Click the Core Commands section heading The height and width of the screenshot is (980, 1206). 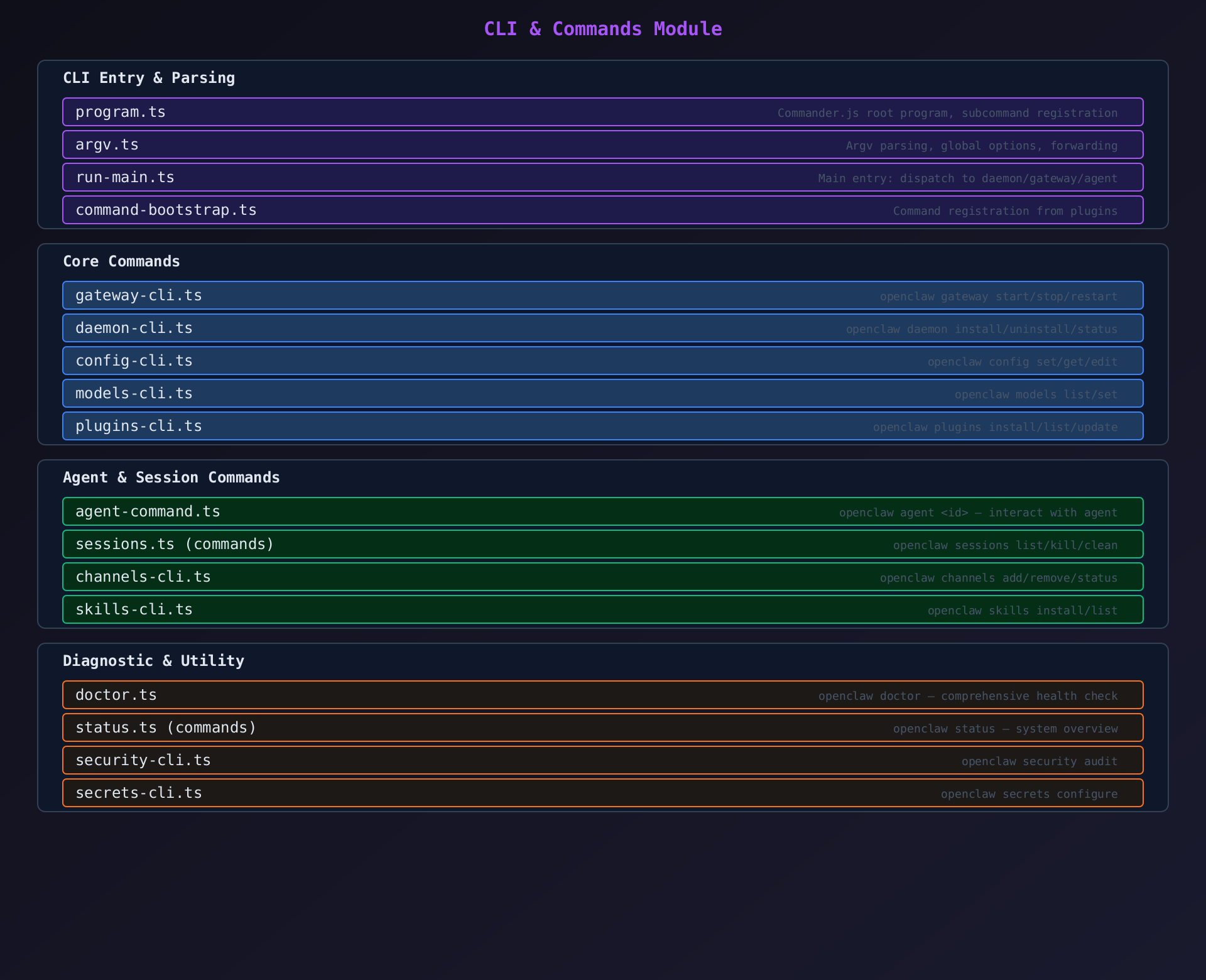coord(121,261)
